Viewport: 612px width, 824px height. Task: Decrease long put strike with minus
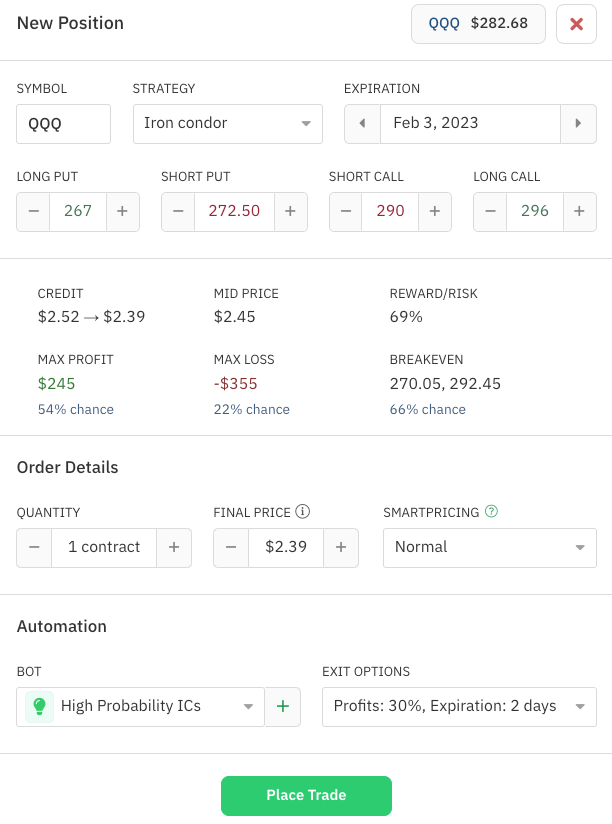tap(34, 212)
